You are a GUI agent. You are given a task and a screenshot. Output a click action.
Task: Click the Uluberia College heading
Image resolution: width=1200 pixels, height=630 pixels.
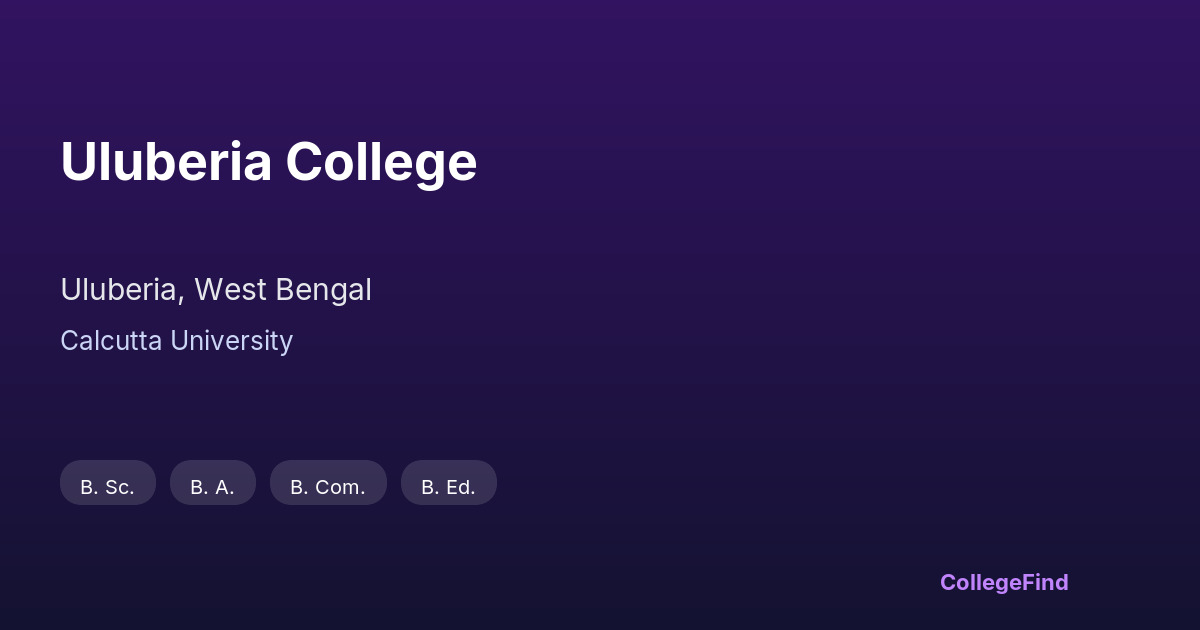coord(268,162)
